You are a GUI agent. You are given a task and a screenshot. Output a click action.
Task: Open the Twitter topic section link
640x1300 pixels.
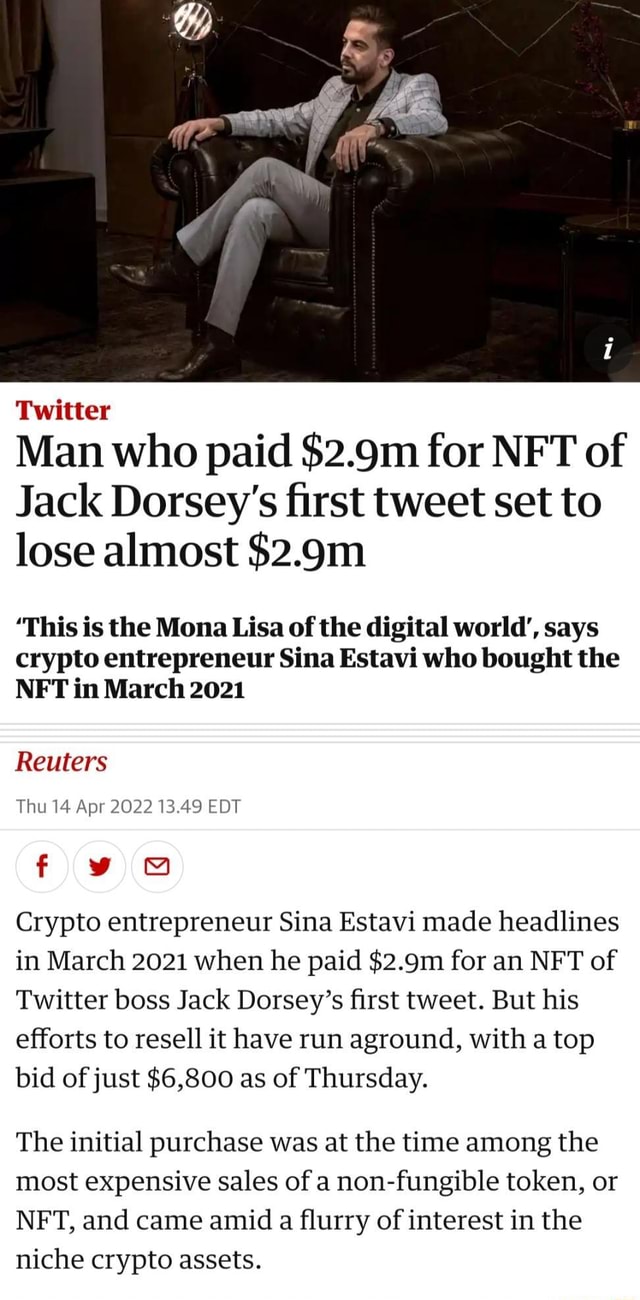click(46, 408)
